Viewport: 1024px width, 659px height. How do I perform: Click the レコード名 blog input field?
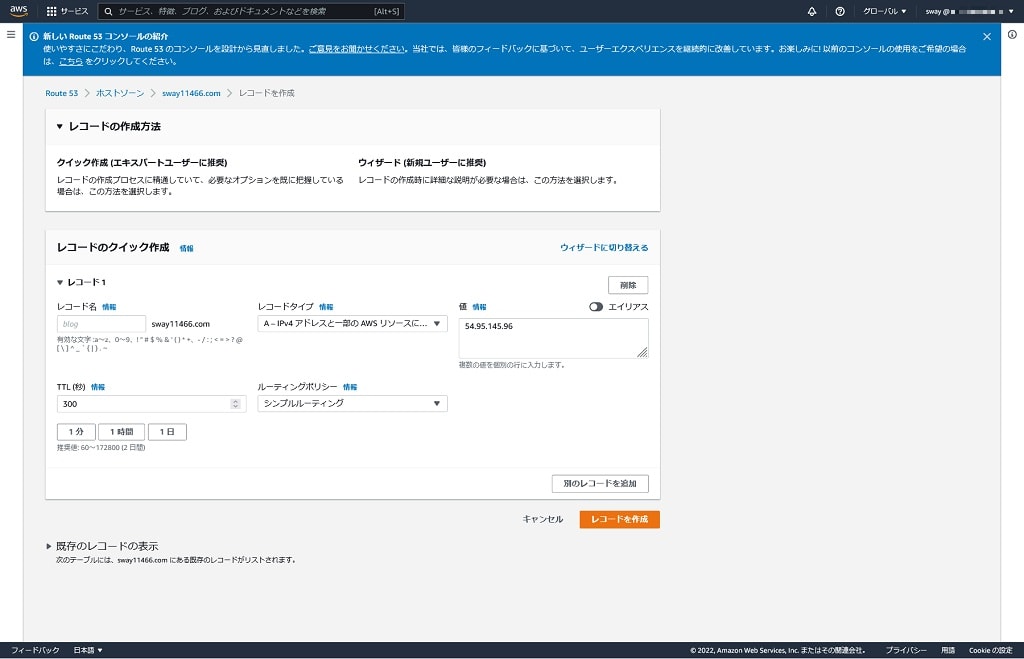tap(101, 324)
